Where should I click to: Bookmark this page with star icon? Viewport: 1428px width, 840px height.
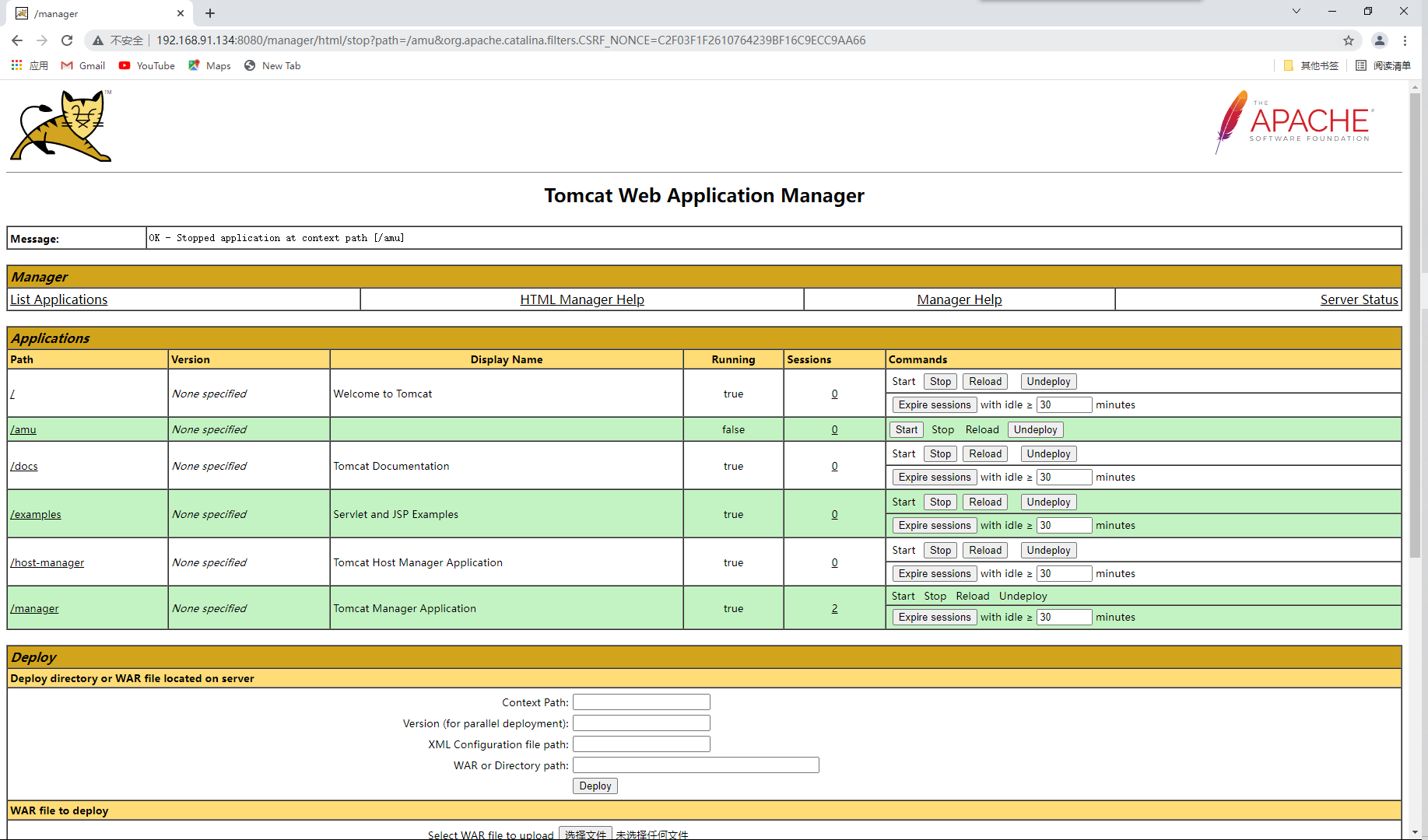(x=1349, y=40)
